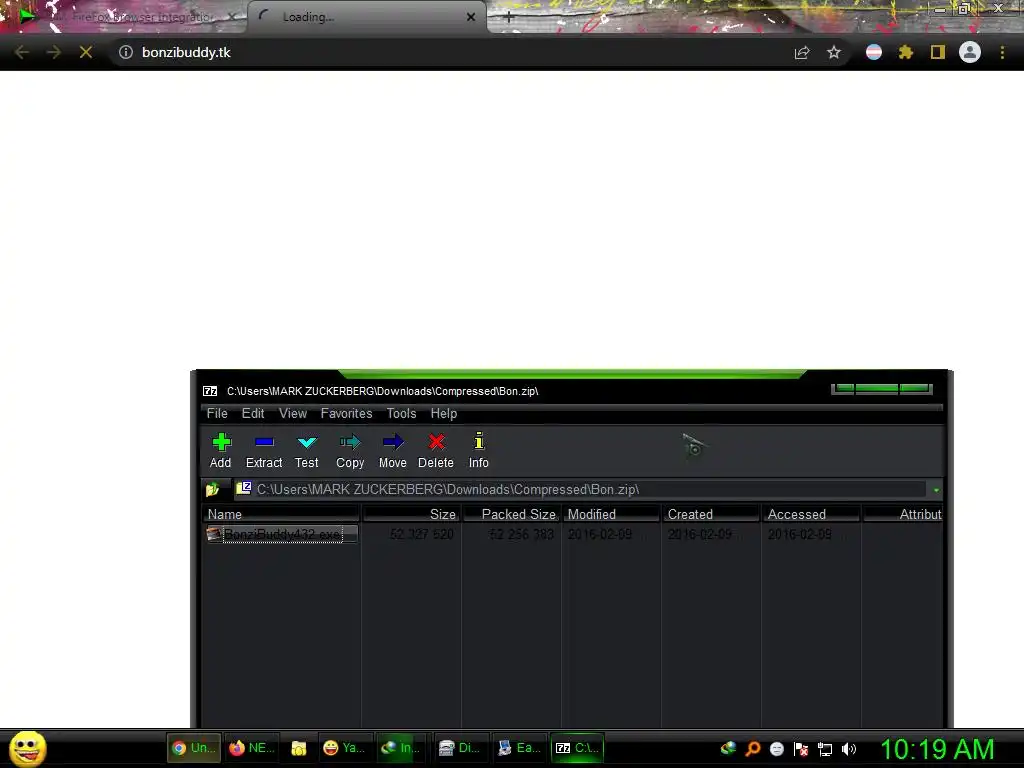Image resolution: width=1024 pixels, height=768 pixels.
Task: Open the Tools menu in 7-Zip
Action: (401, 413)
